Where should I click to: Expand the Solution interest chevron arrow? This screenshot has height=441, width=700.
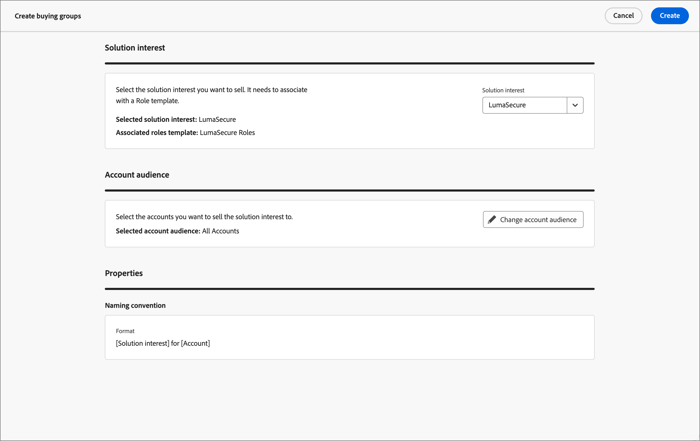point(575,105)
